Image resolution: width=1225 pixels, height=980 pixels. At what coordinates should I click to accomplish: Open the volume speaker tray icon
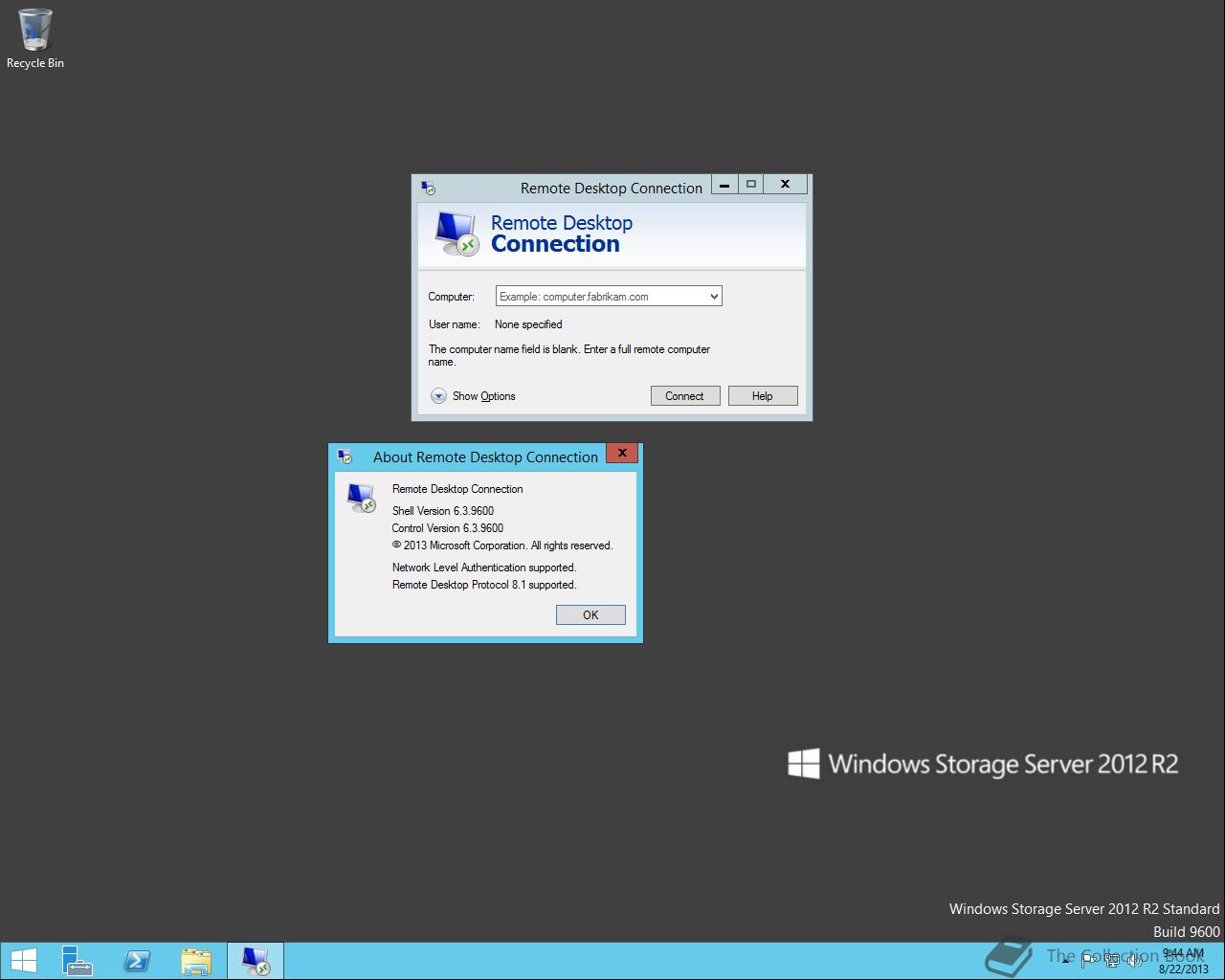tap(1135, 961)
